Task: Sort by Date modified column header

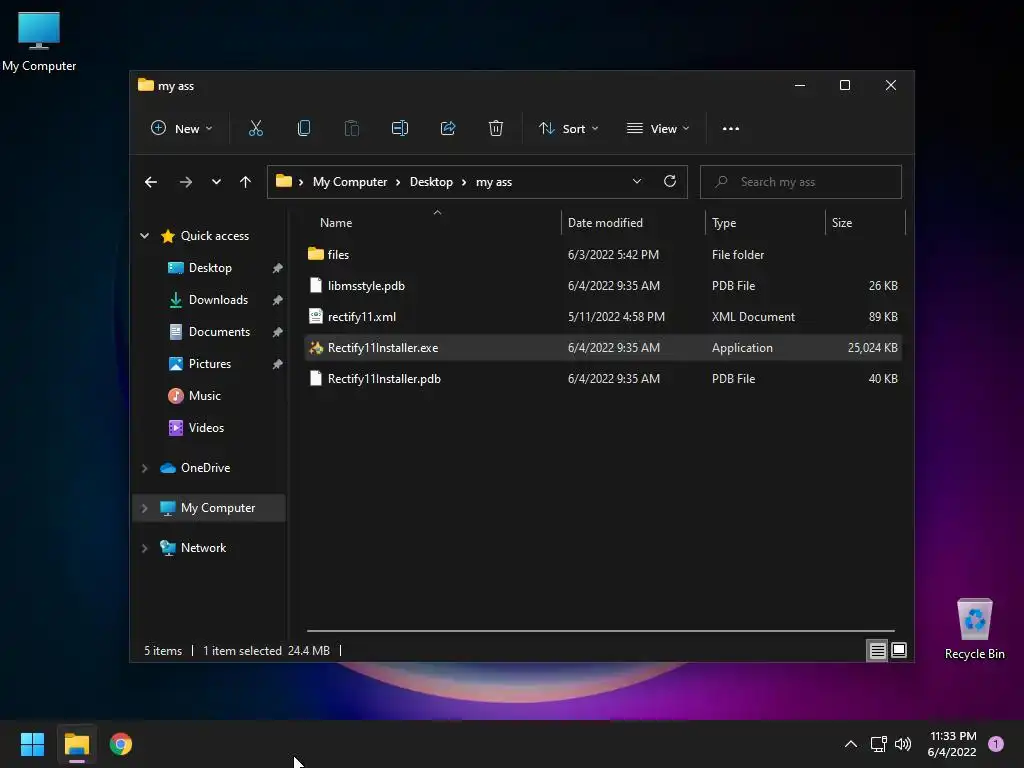Action: [x=605, y=223]
